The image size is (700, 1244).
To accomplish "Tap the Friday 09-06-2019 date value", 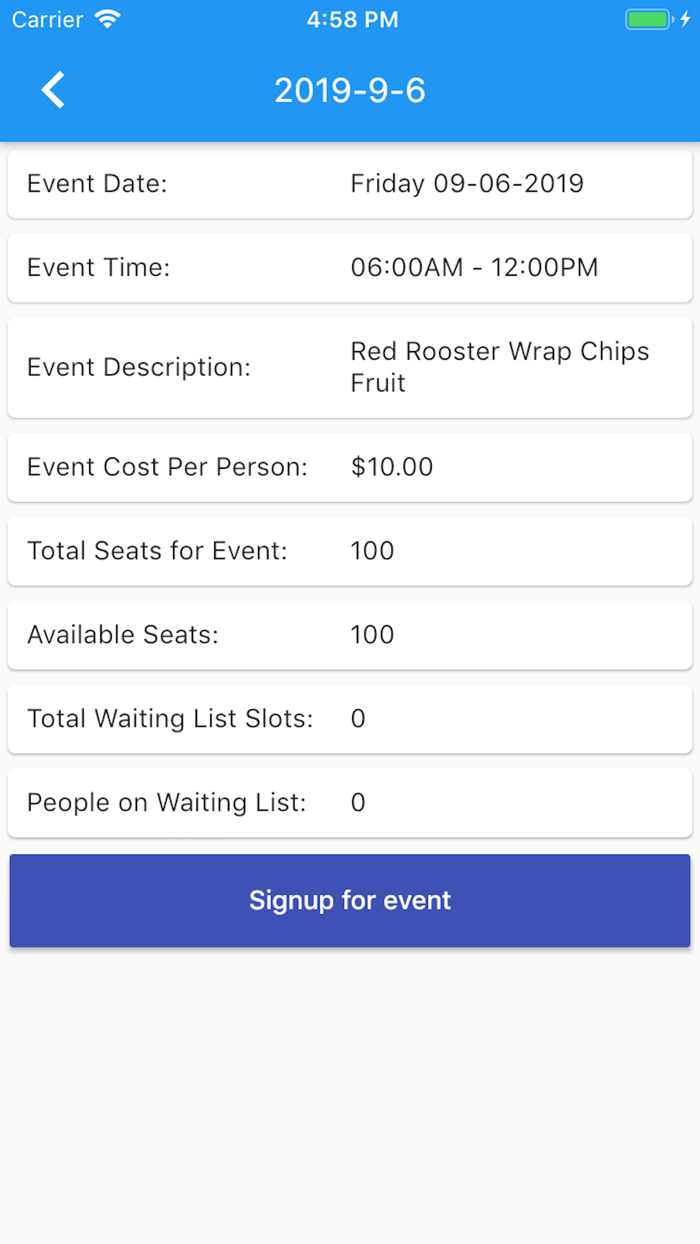I will pos(467,184).
